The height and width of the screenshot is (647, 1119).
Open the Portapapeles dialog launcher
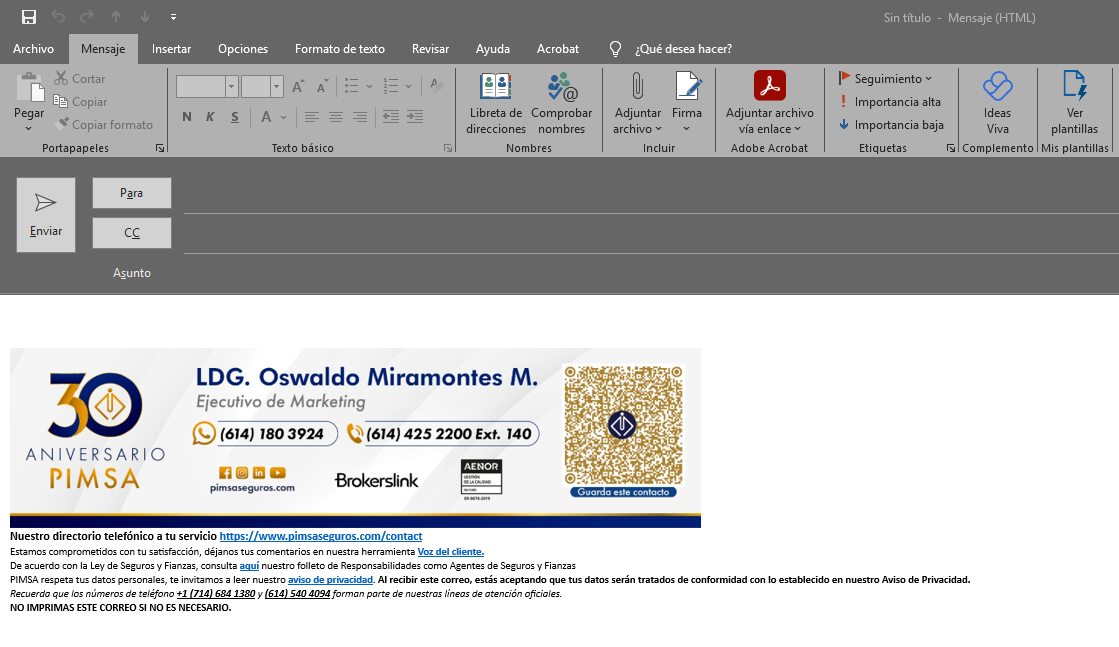click(x=160, y=148)
